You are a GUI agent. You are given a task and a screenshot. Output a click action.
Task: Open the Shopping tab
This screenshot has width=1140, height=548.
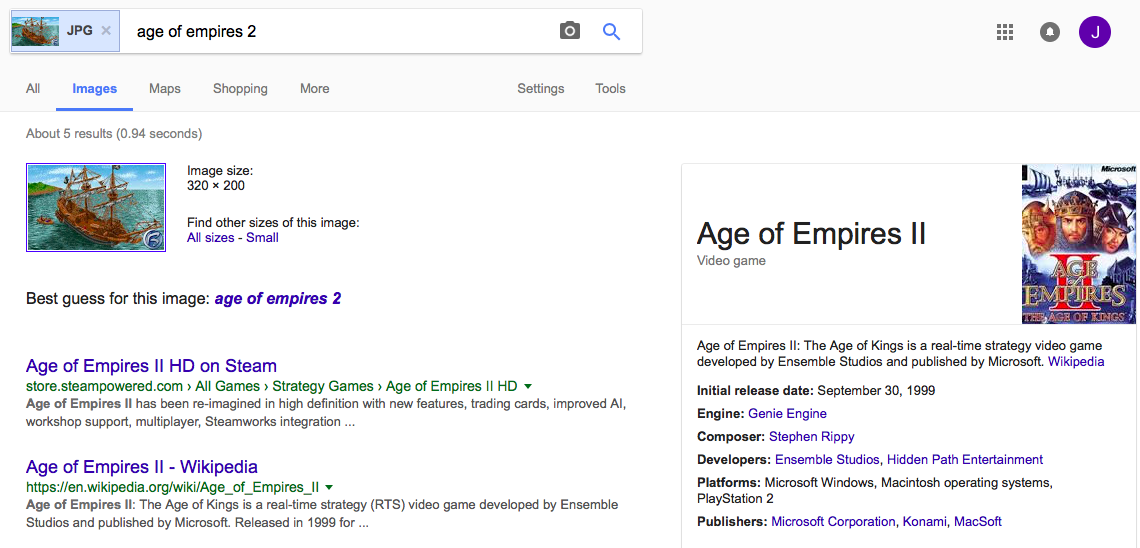(x=240, y=89)
